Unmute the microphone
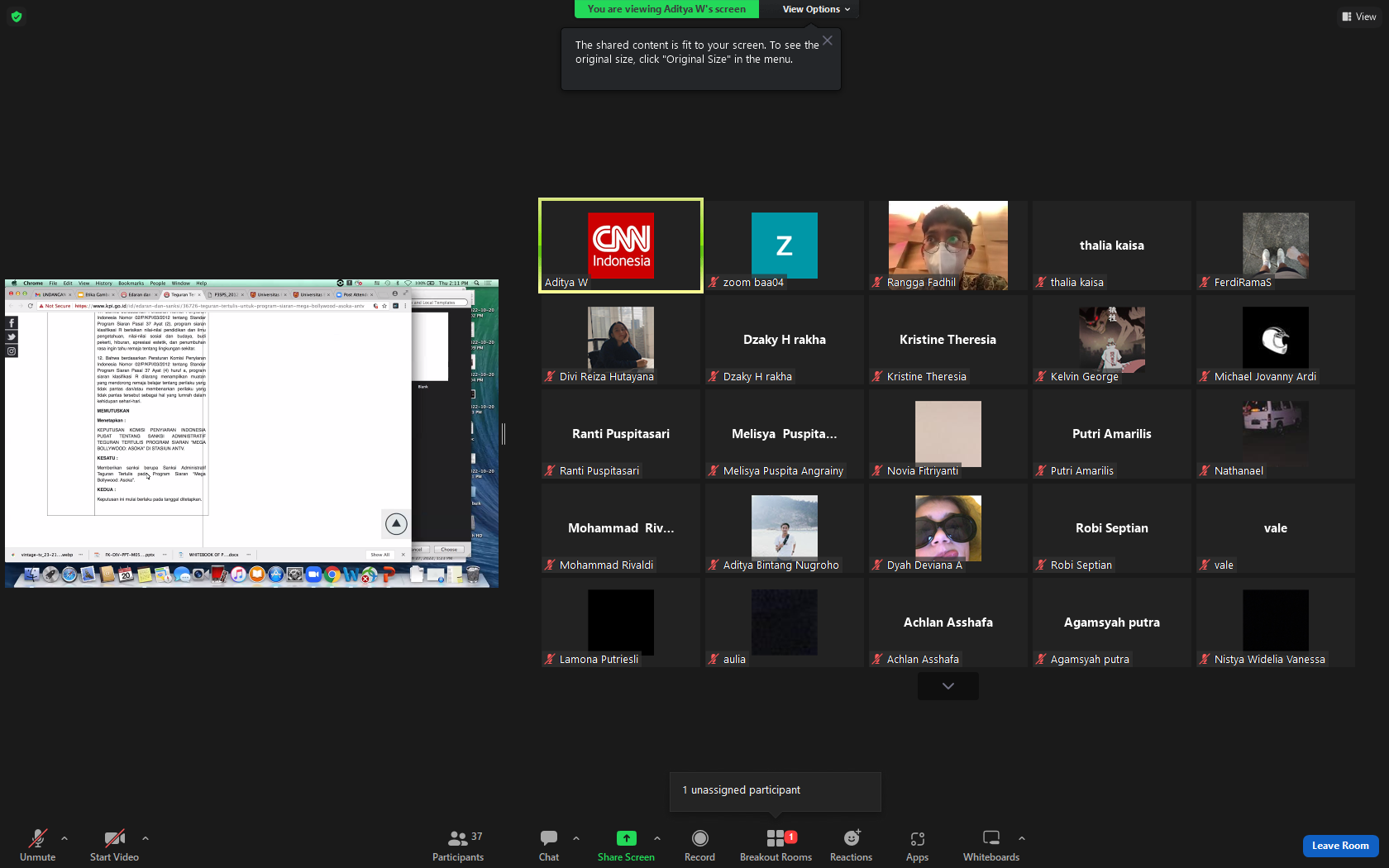Viewport: 1389px width, 868px height. point(37,846)
